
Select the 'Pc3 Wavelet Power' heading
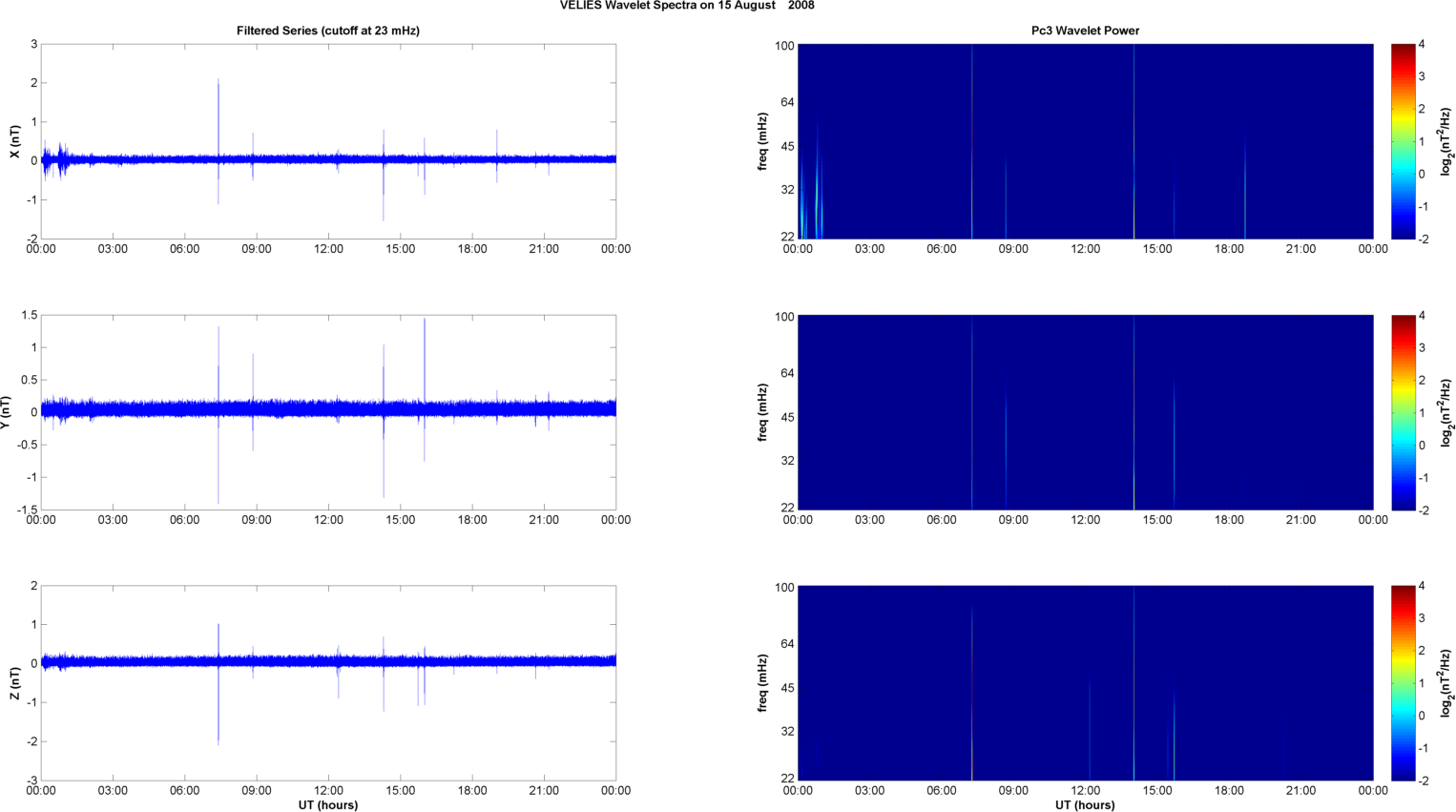coord(1085,31)
